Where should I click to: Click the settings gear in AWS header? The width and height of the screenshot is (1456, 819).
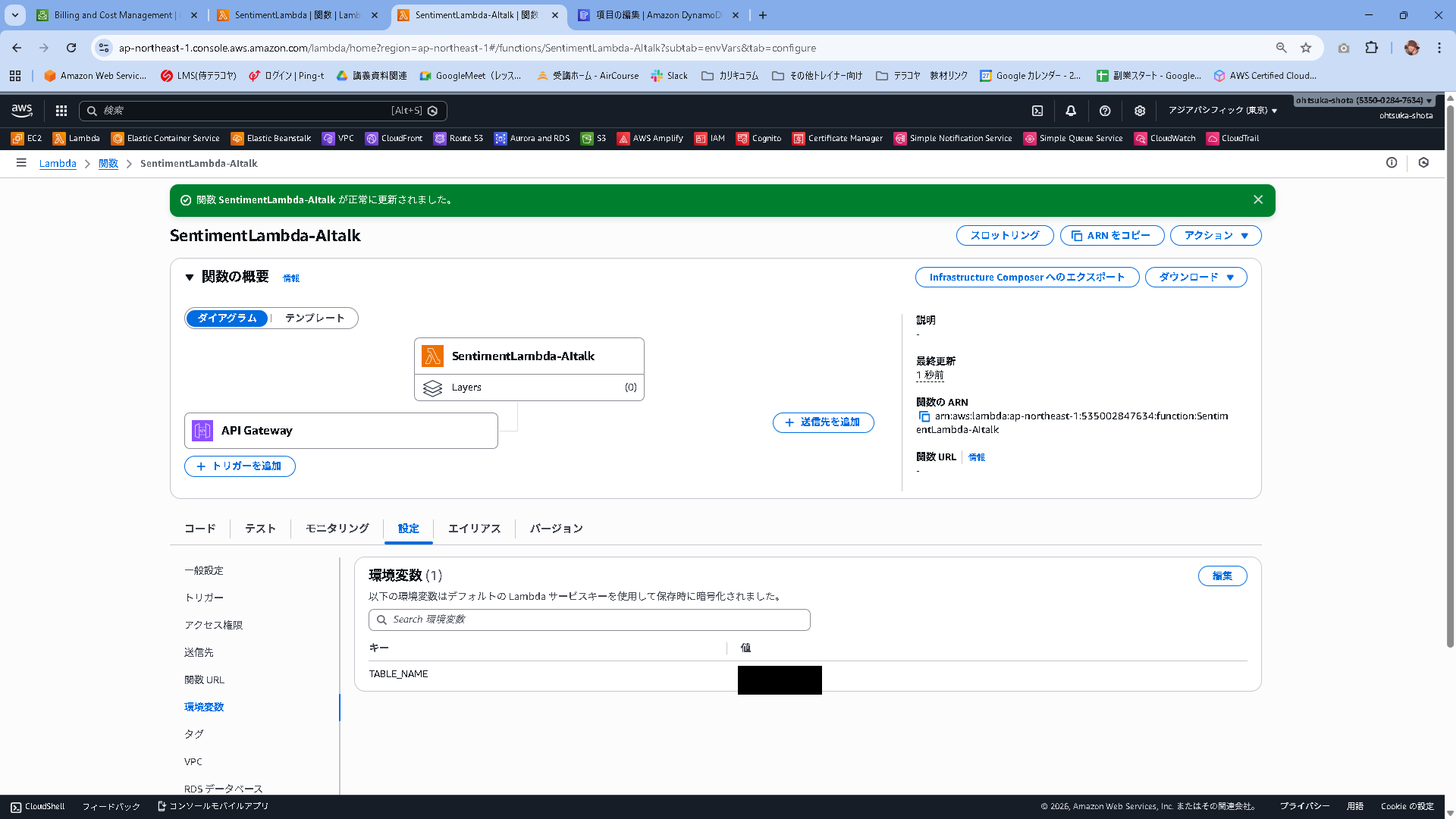point(1139,111)
